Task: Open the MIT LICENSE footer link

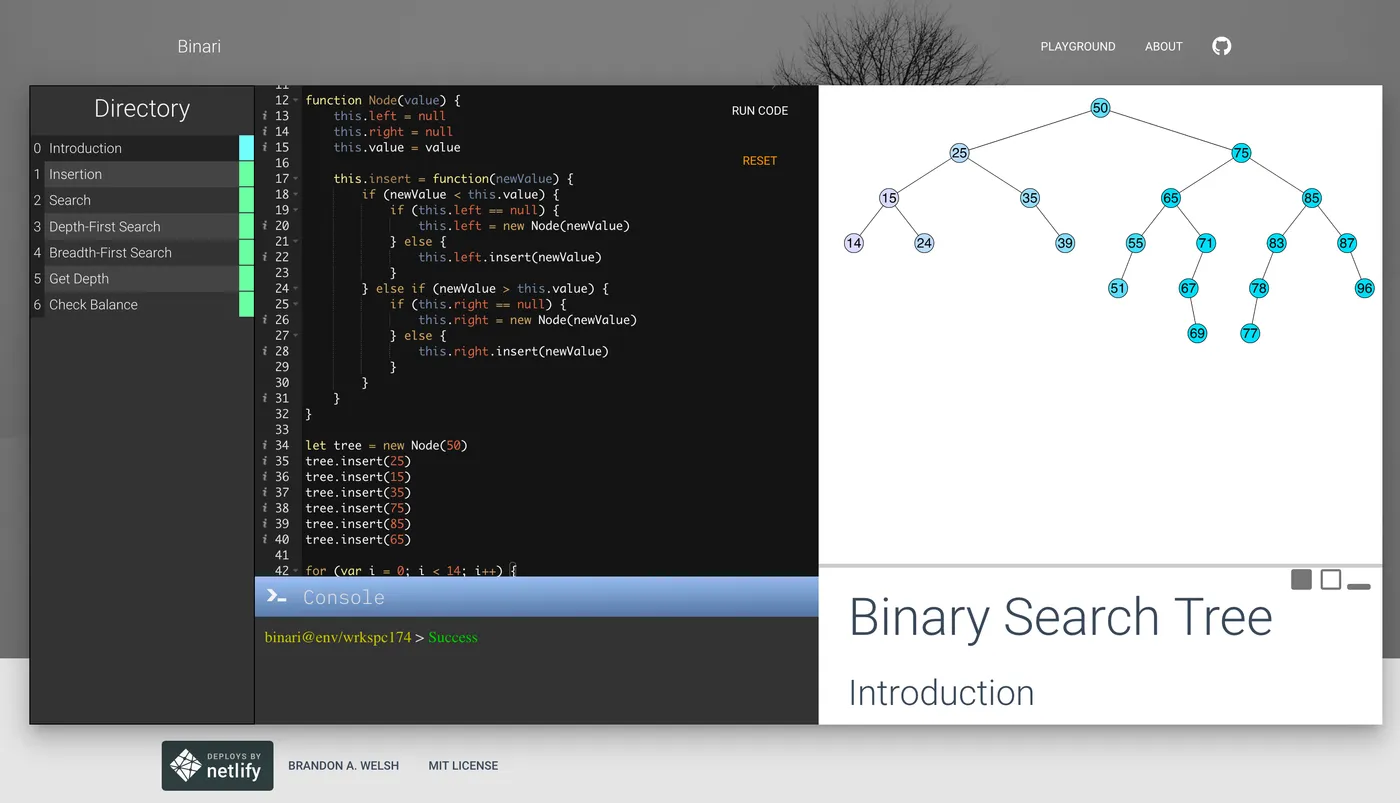Action: click(x=463, y=766)
